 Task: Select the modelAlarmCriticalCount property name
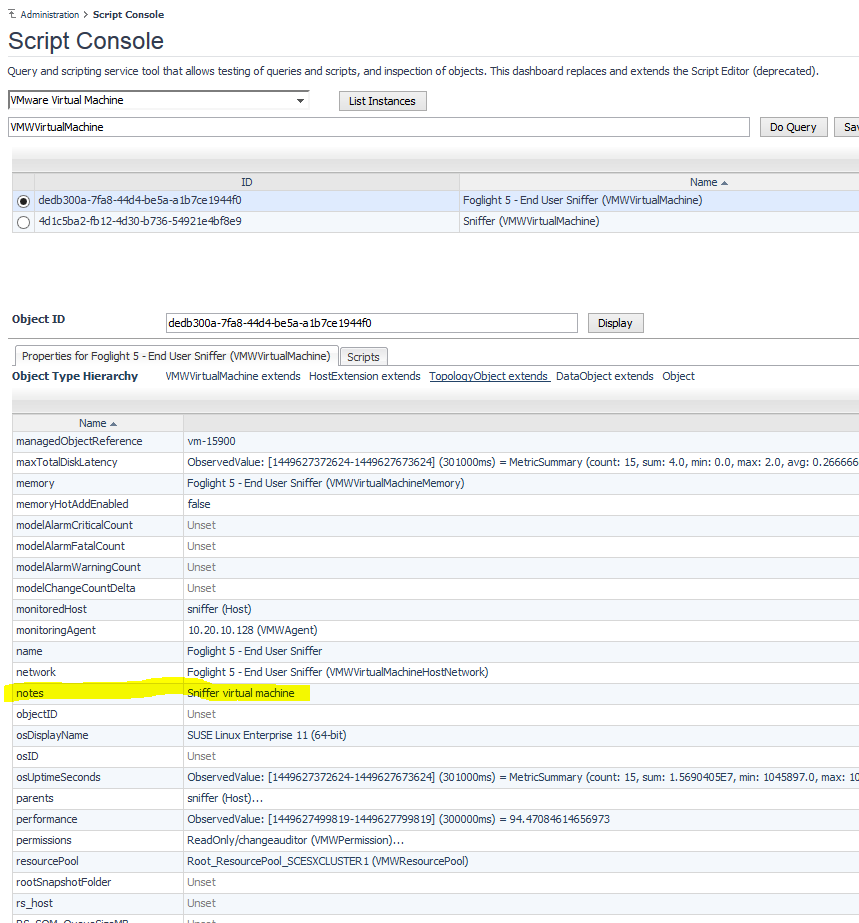click(x=74, y=525)
